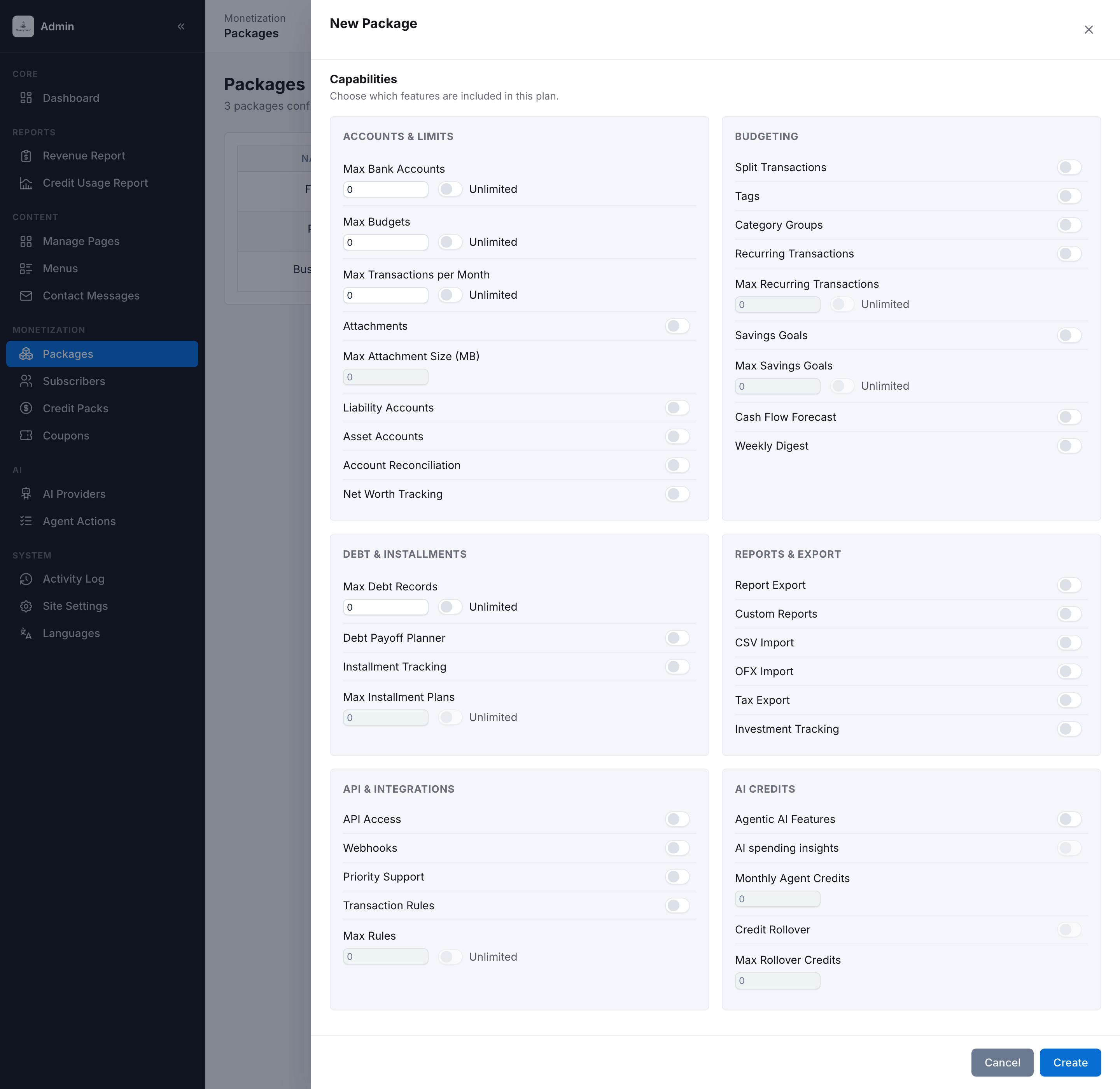Open Site Settings
The width and height of the screenshot is (1120, 1089).
tap(102, 606)
